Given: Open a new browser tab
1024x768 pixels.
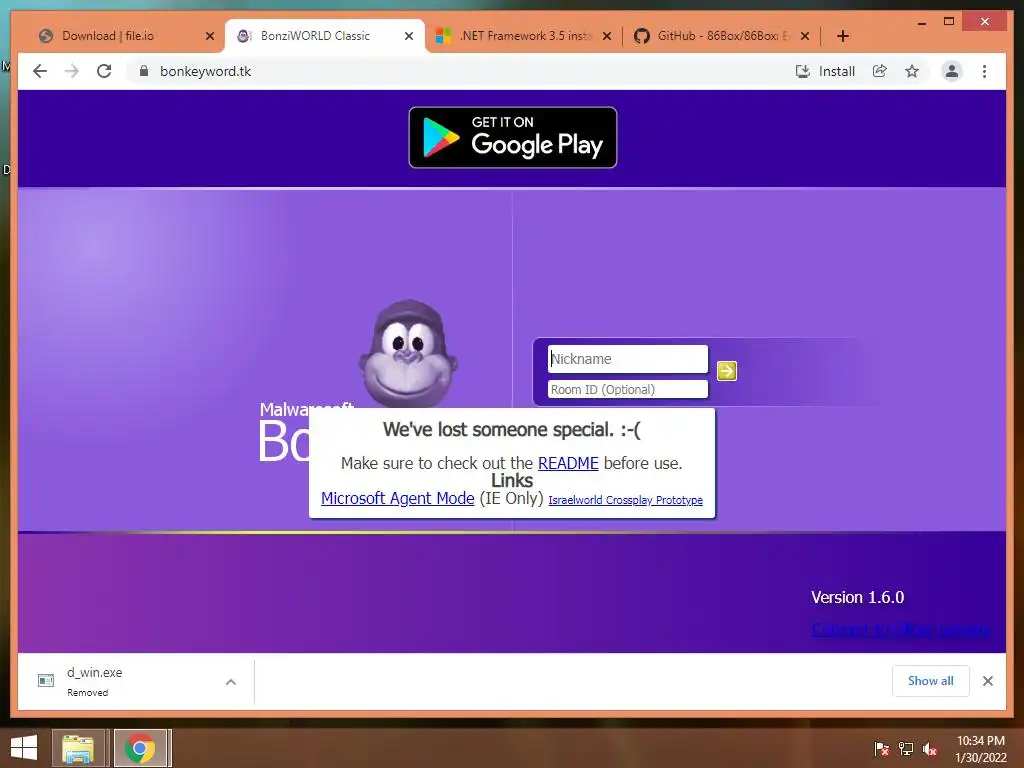Looking at the screenshot, I should pos(842,36).
